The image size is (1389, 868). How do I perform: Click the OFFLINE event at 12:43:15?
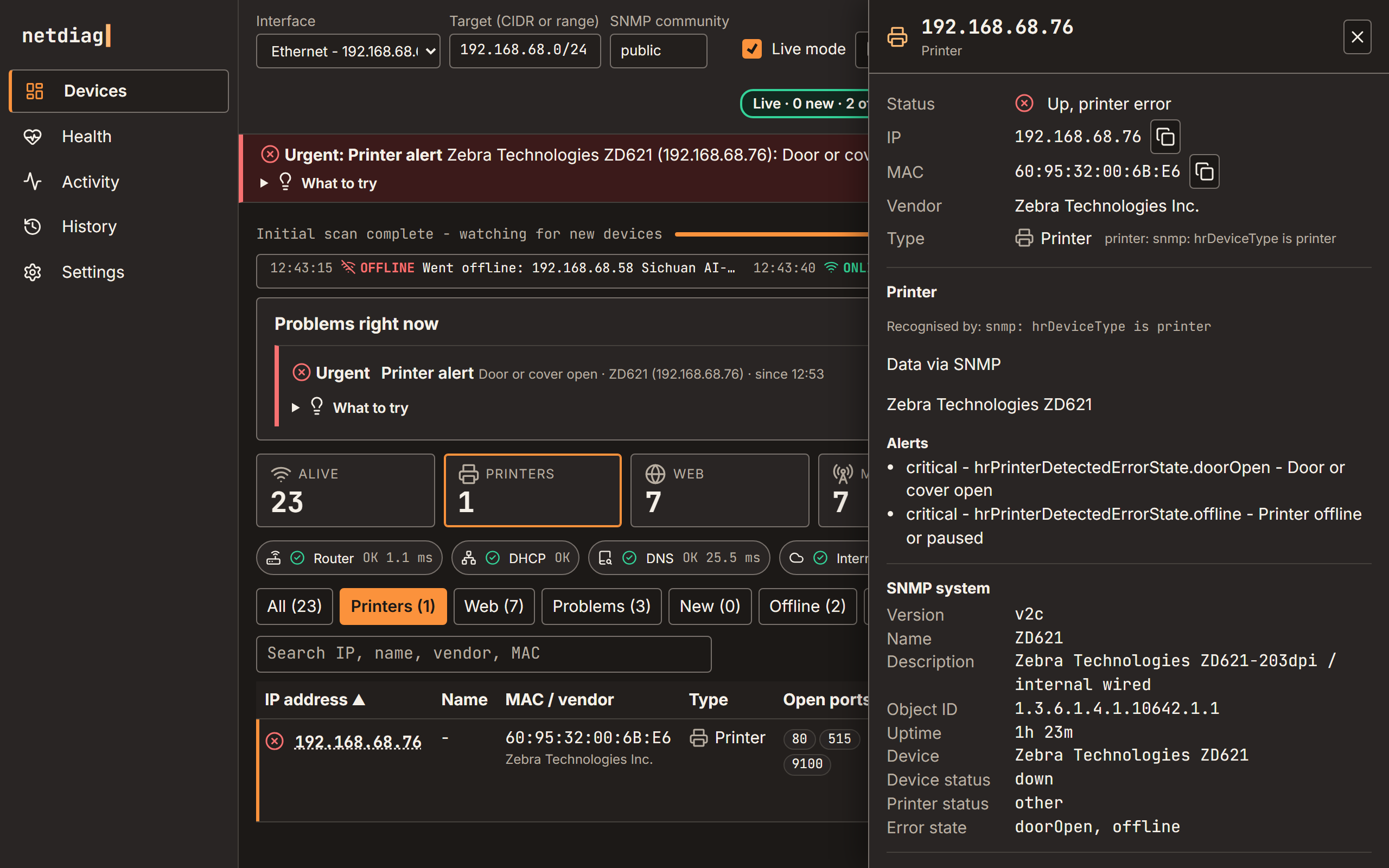(502, 268)
